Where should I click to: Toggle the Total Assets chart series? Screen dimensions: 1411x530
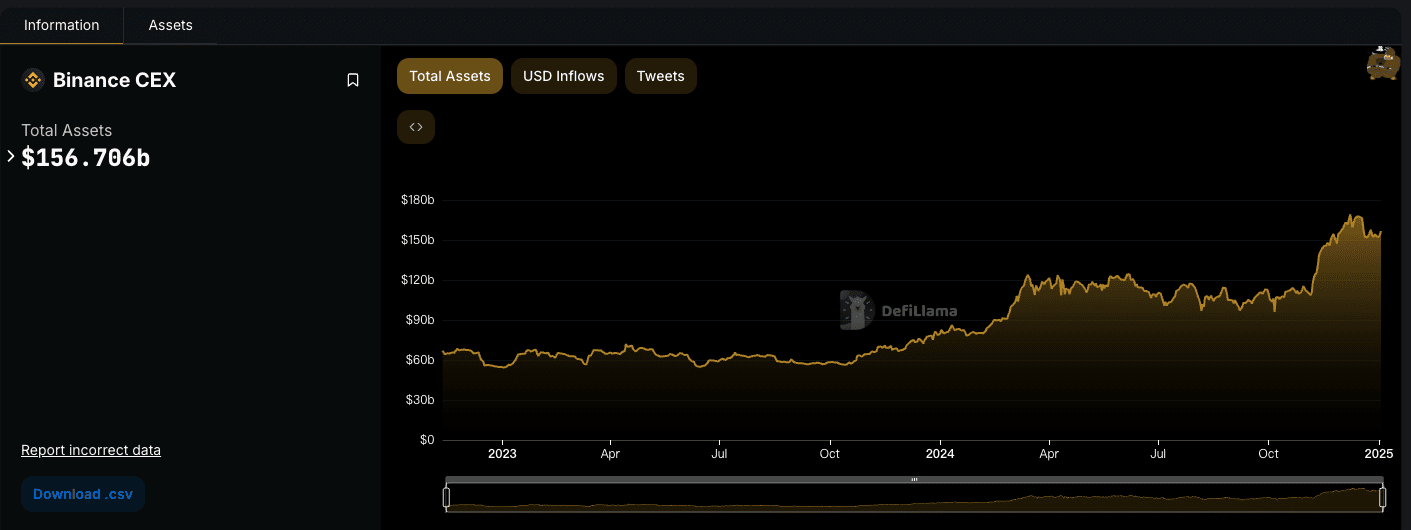(450, 76)
